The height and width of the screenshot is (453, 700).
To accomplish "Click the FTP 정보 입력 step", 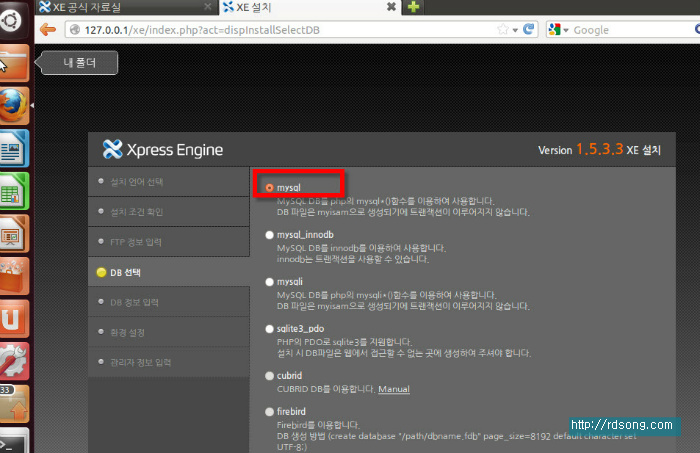I will coord(169,242).
